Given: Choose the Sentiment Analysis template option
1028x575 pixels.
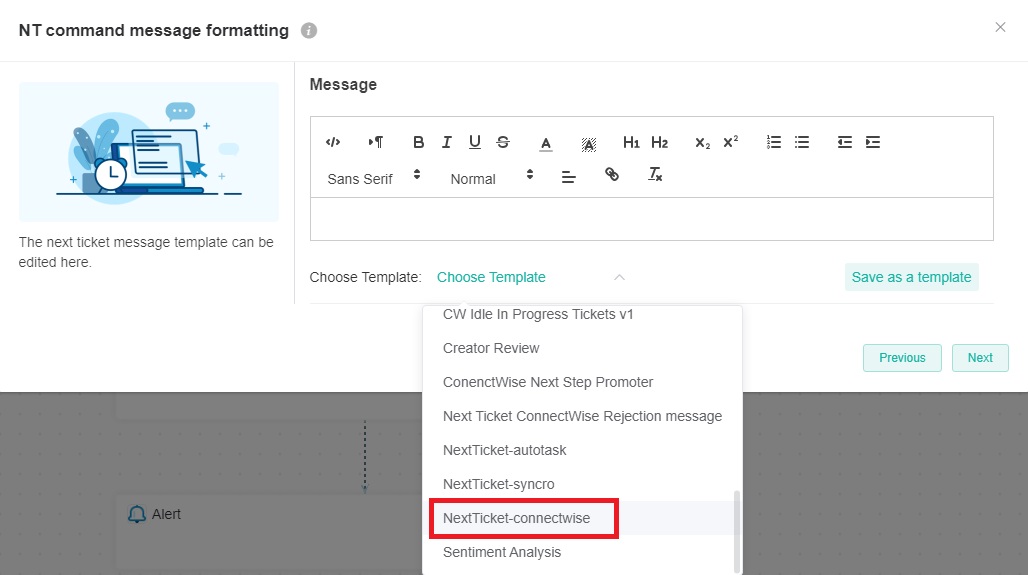Looking at the screenshot, I should coord(502,552).
